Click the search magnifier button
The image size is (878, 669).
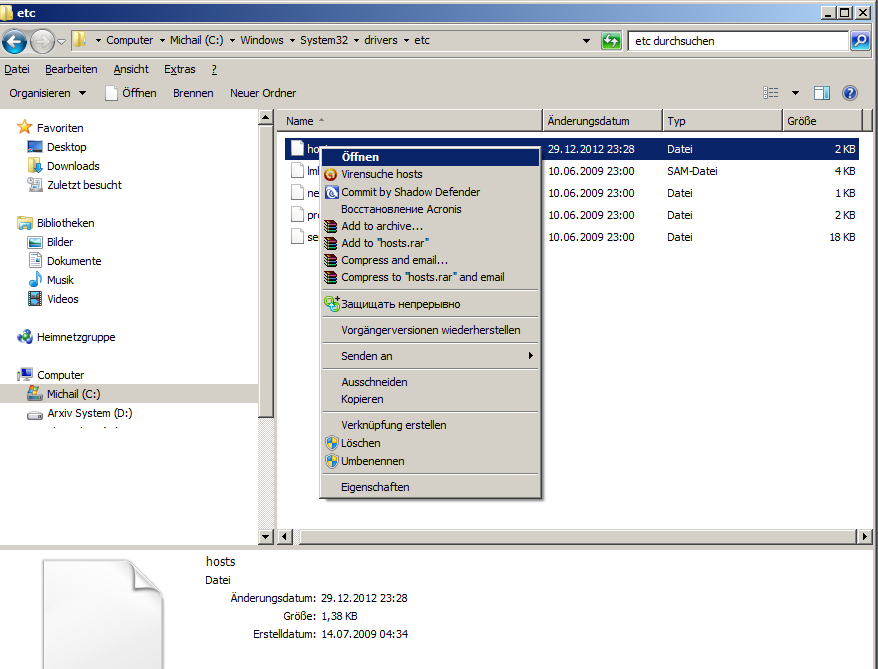860,41
